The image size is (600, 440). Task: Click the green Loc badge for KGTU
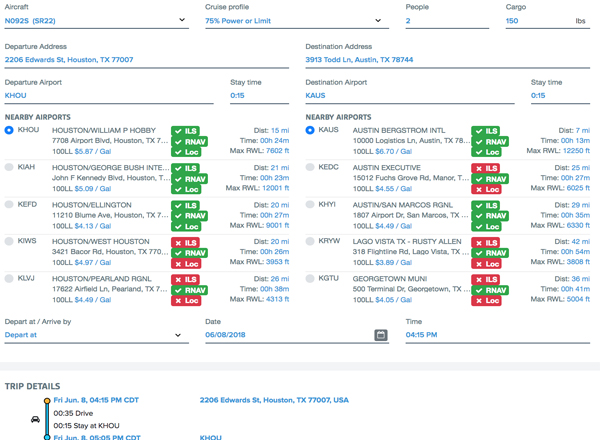coord(488,300)
